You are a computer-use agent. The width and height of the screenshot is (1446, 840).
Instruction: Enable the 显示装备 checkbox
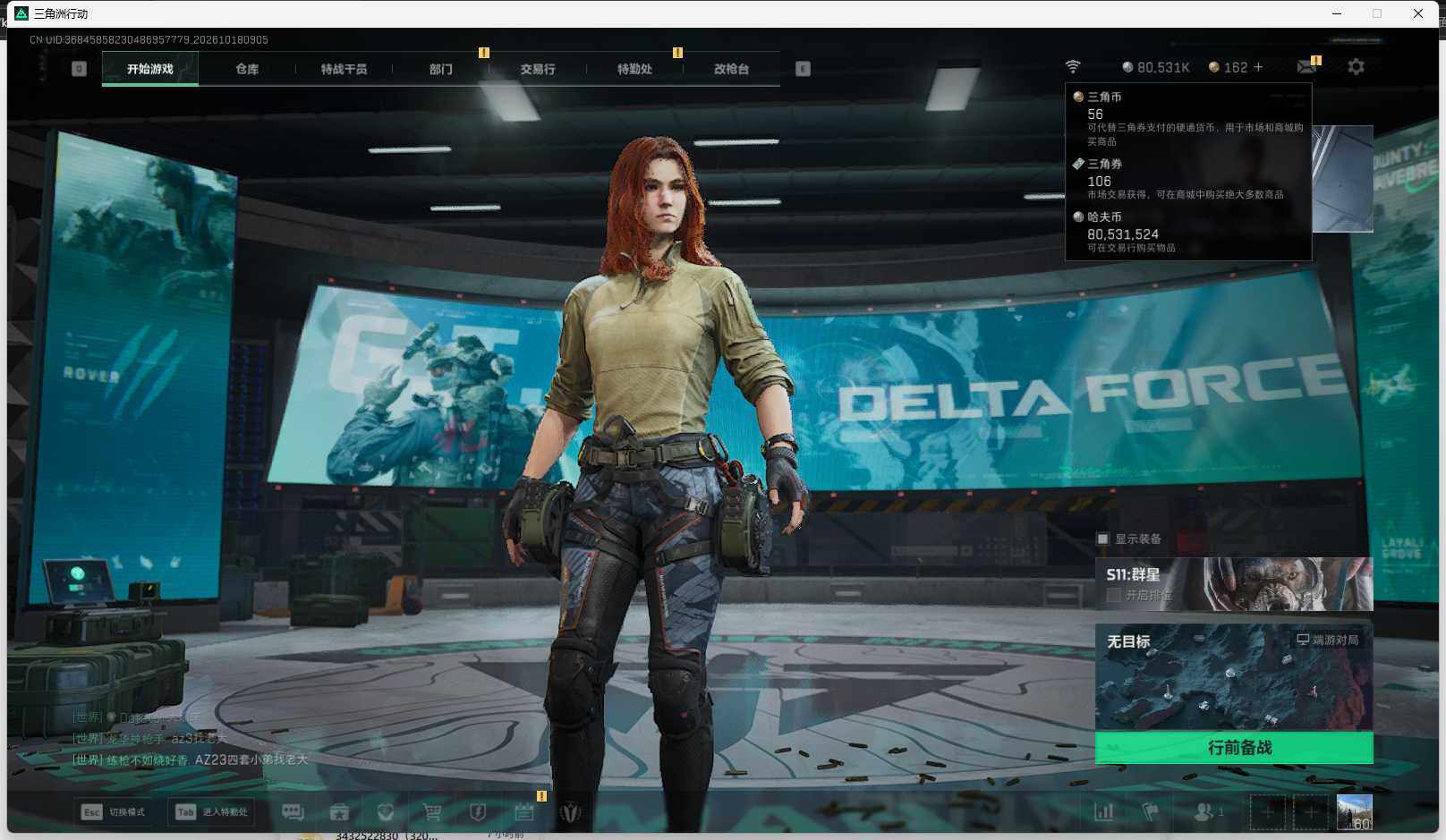(x=1102, y=539)
